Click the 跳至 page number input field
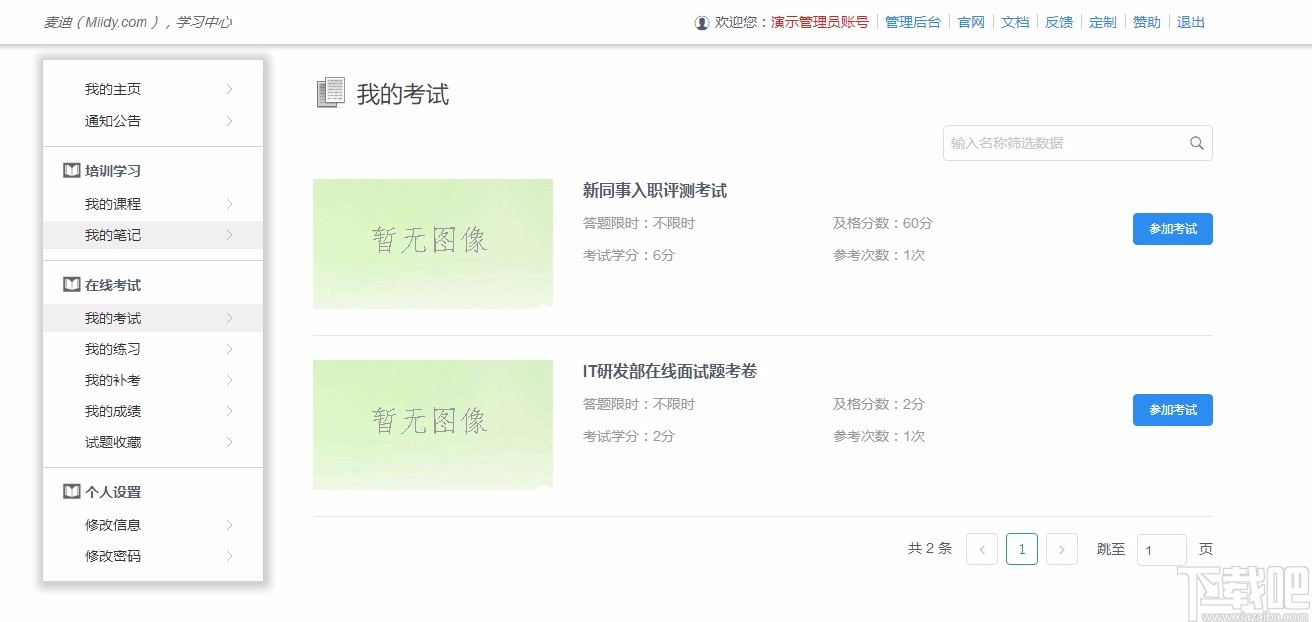Viewport: 1312px width, 622px height. (x=1161, y=549)
